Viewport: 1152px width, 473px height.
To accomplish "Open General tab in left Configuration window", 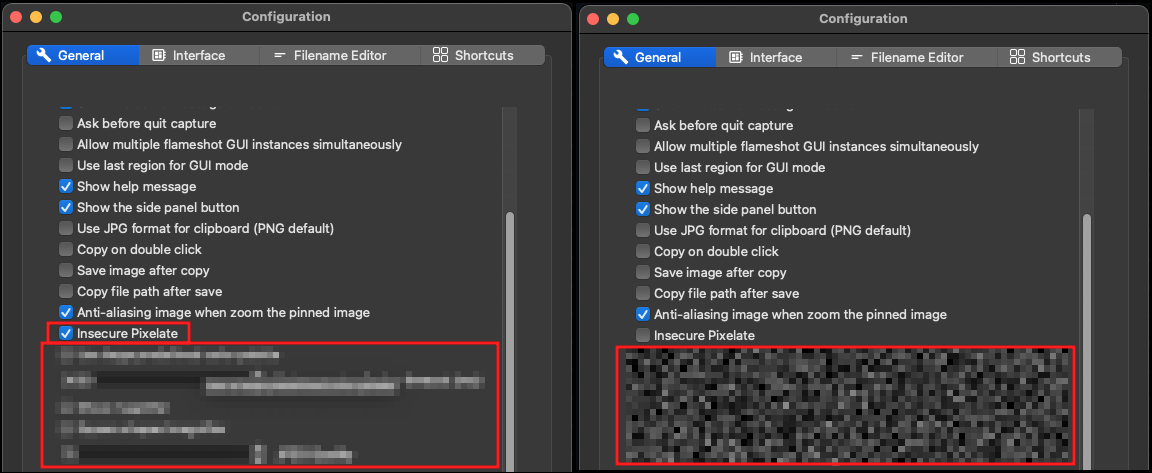I will pos(83,55).
